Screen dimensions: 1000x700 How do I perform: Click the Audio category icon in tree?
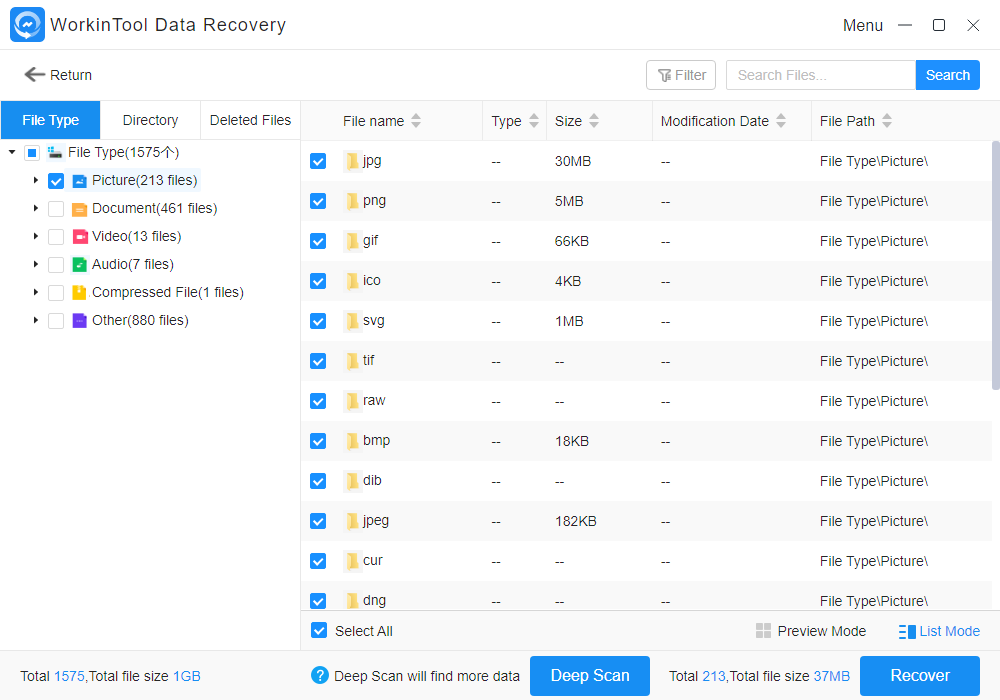pos(79,265)
